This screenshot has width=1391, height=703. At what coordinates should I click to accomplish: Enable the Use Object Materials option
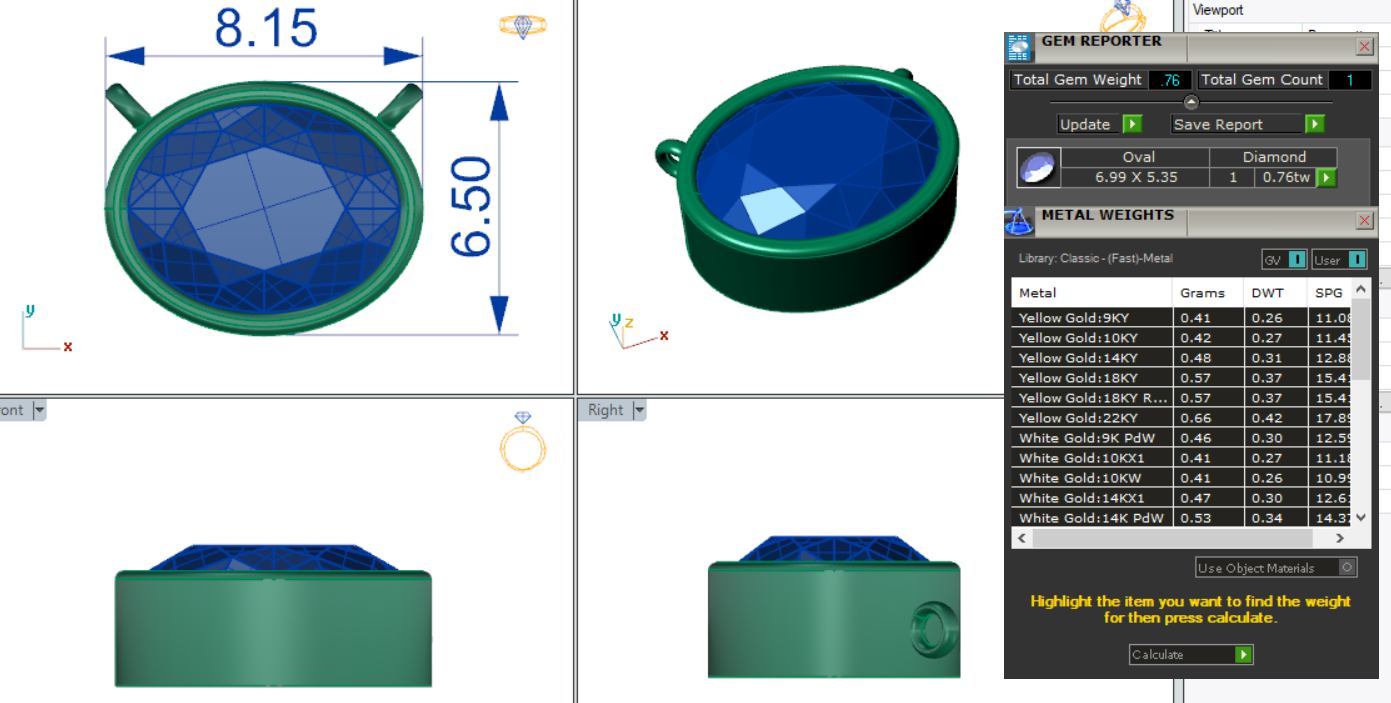pos(1347,568)
